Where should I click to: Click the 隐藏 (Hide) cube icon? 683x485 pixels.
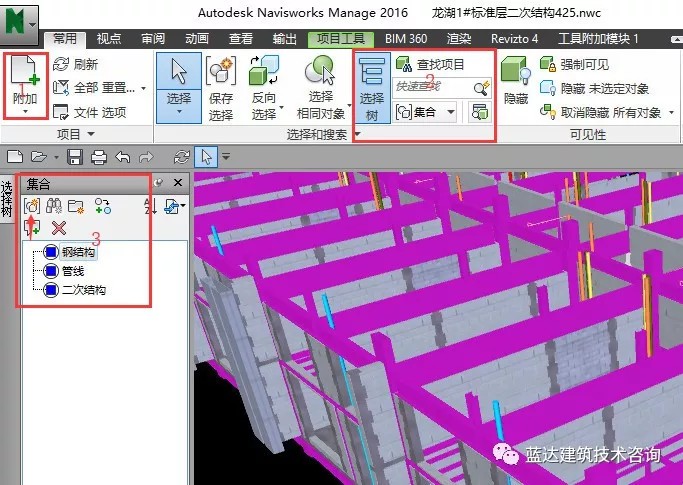click(516, 74)
